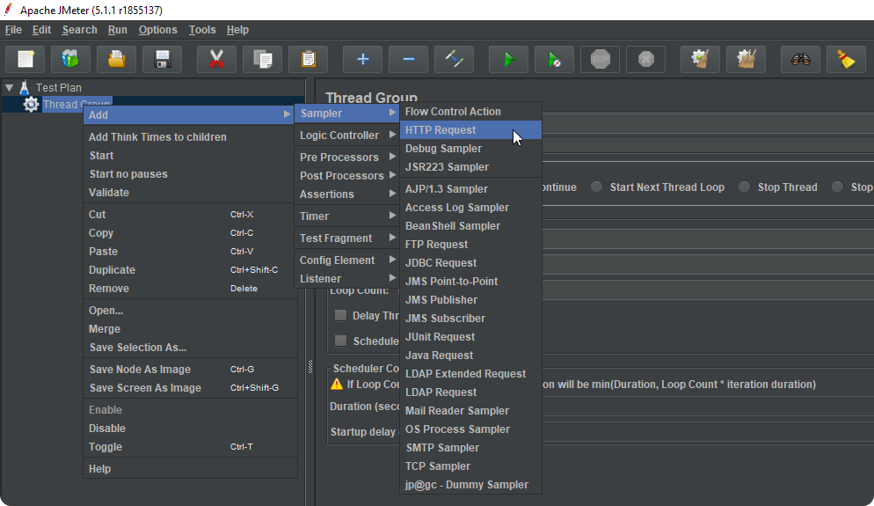Click the New test plan toolbar icon
The height and width of the screenshot is (506, 874).
pyautogui.click(x=25, y=59)
